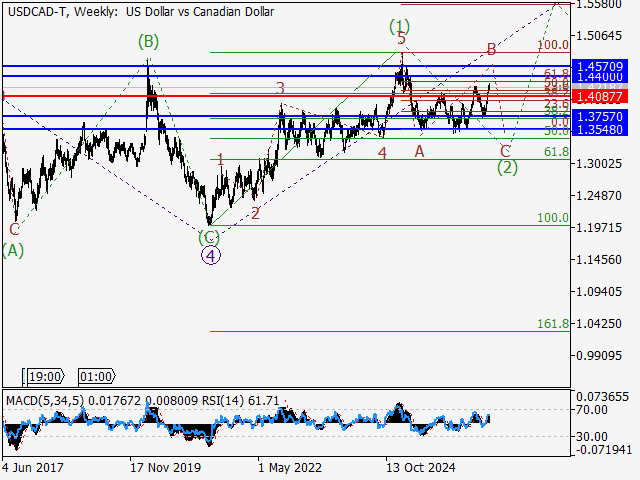The width and height of the screenshot is (640, 480).
Task: Click the red wave A label
Action: tap(420, 152)
